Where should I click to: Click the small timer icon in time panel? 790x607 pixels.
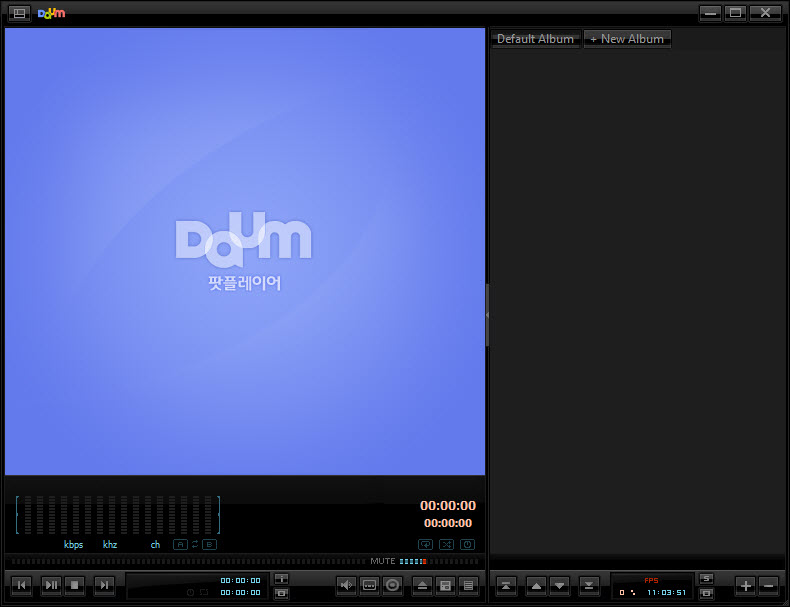point(190,592)
